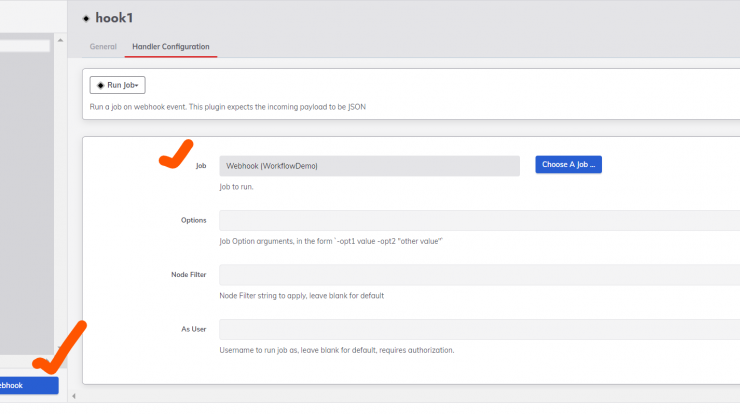Viewport: 740px width, 414px height.
Task: Click the diamond icon beside hook1 title
Action: [86, 18]
